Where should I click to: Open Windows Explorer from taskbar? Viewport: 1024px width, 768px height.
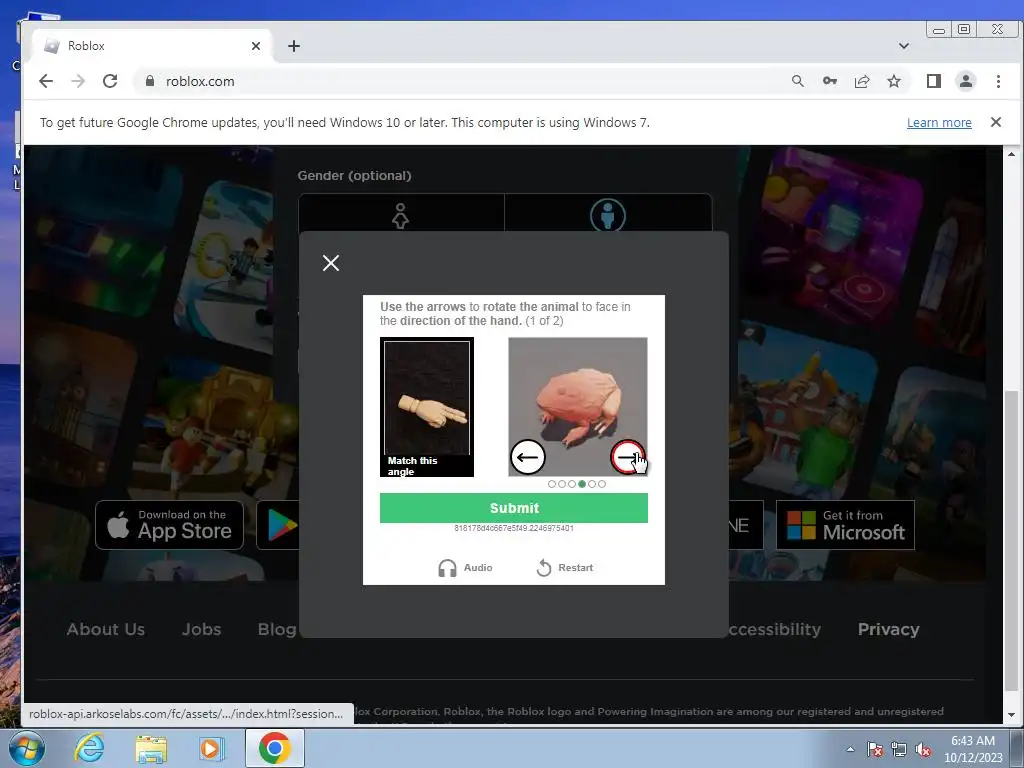(151, 748)
